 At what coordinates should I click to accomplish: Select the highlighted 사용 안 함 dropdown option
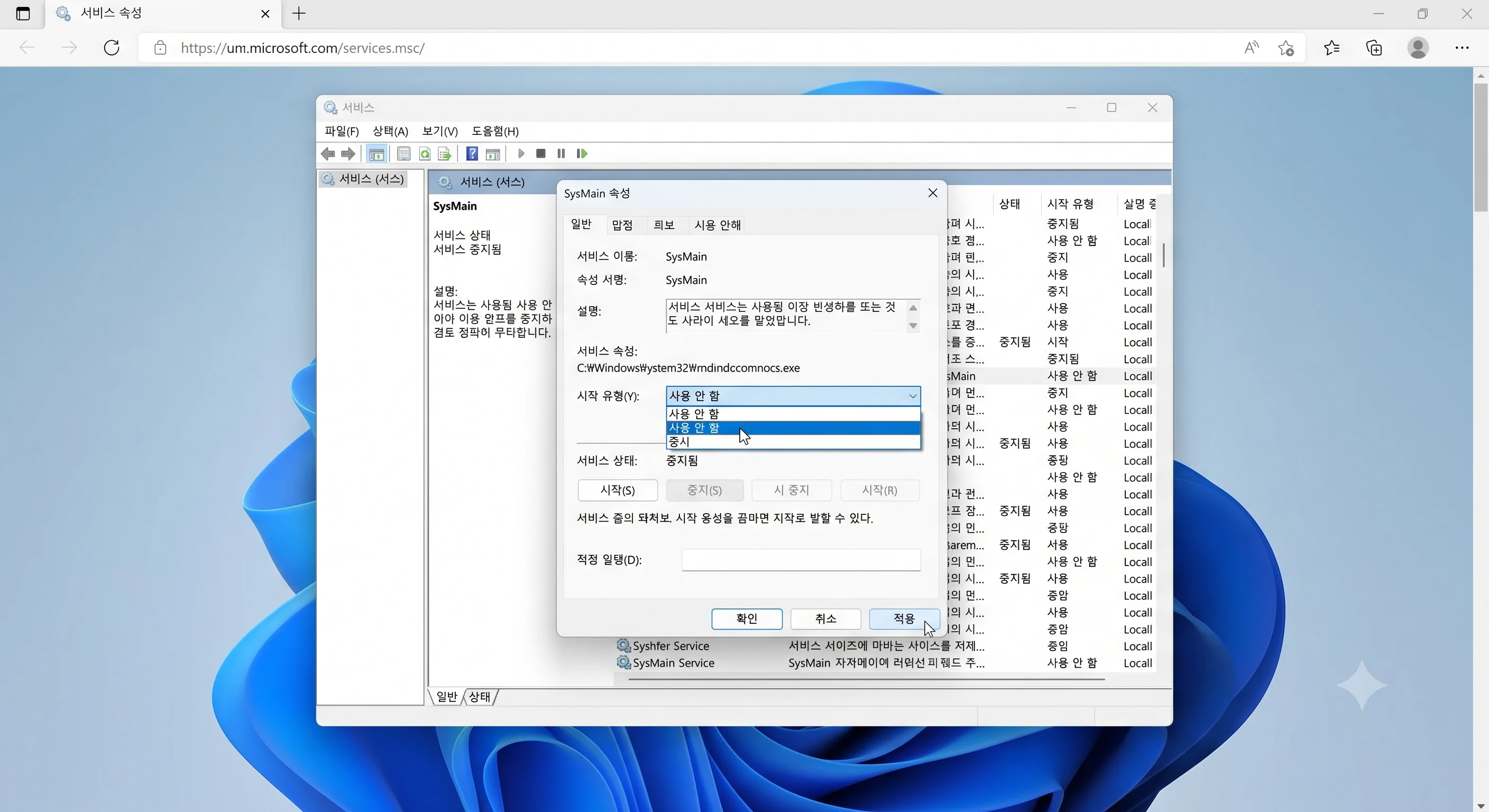(793, 428)
